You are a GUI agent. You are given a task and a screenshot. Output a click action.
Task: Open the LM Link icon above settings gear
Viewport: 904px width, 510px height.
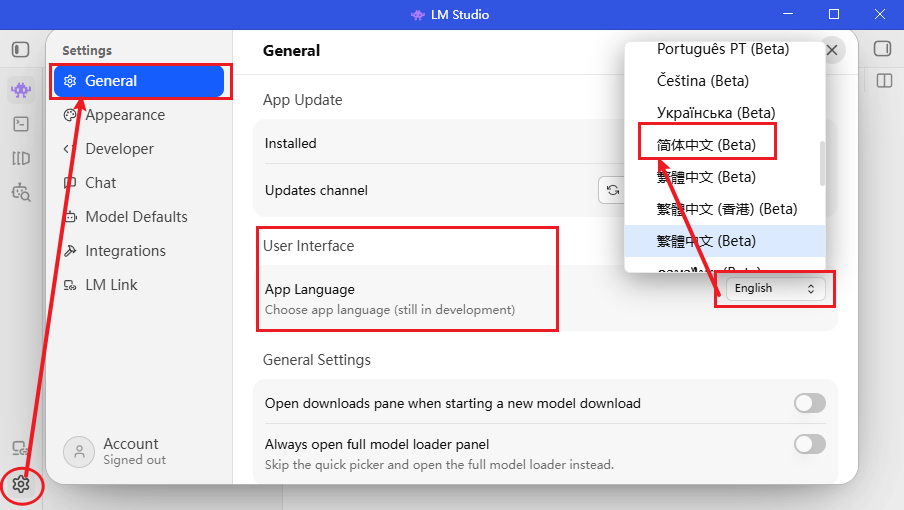[20, 448]
